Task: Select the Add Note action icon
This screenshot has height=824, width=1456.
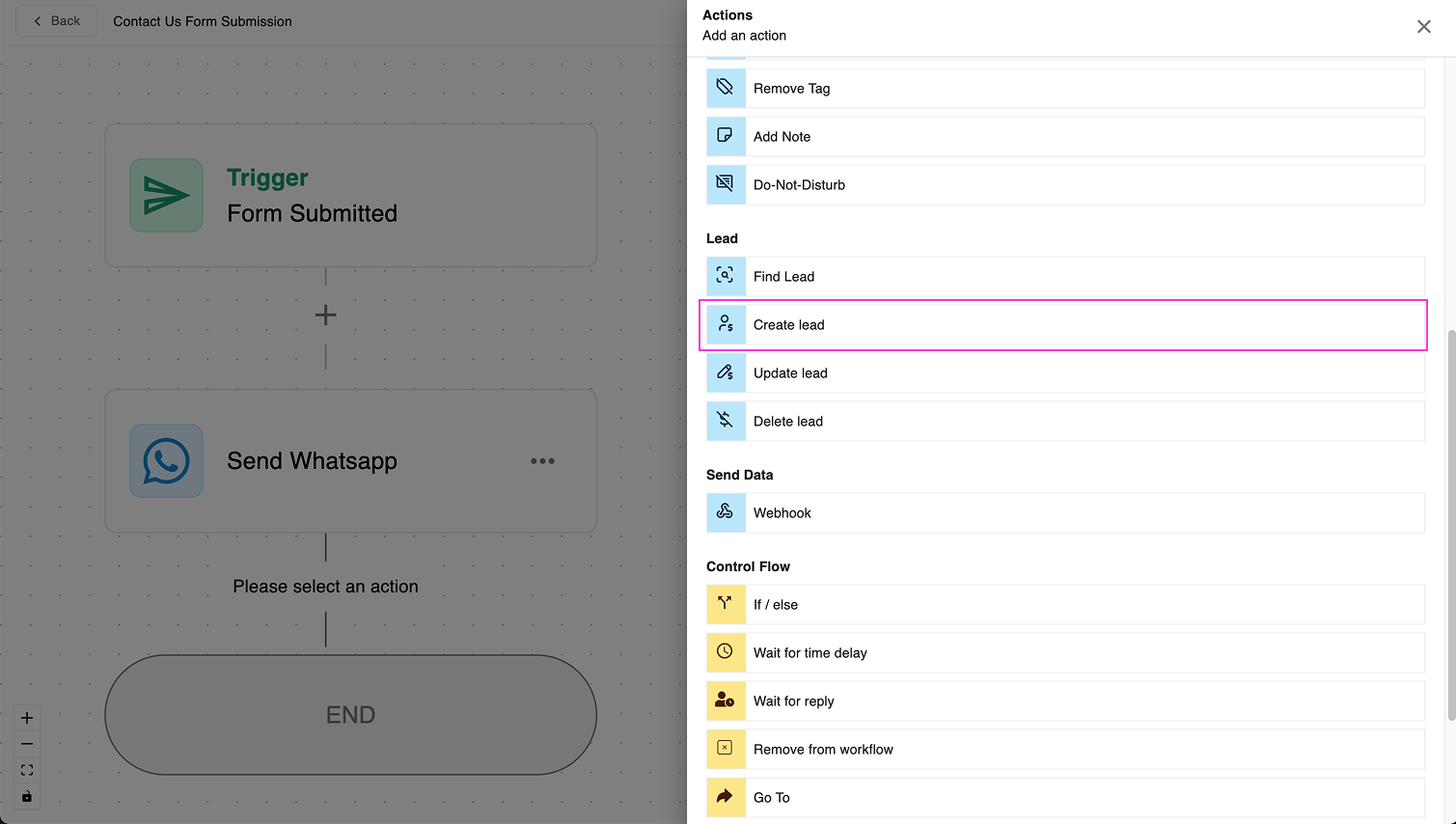Action: tap(726, 136)
